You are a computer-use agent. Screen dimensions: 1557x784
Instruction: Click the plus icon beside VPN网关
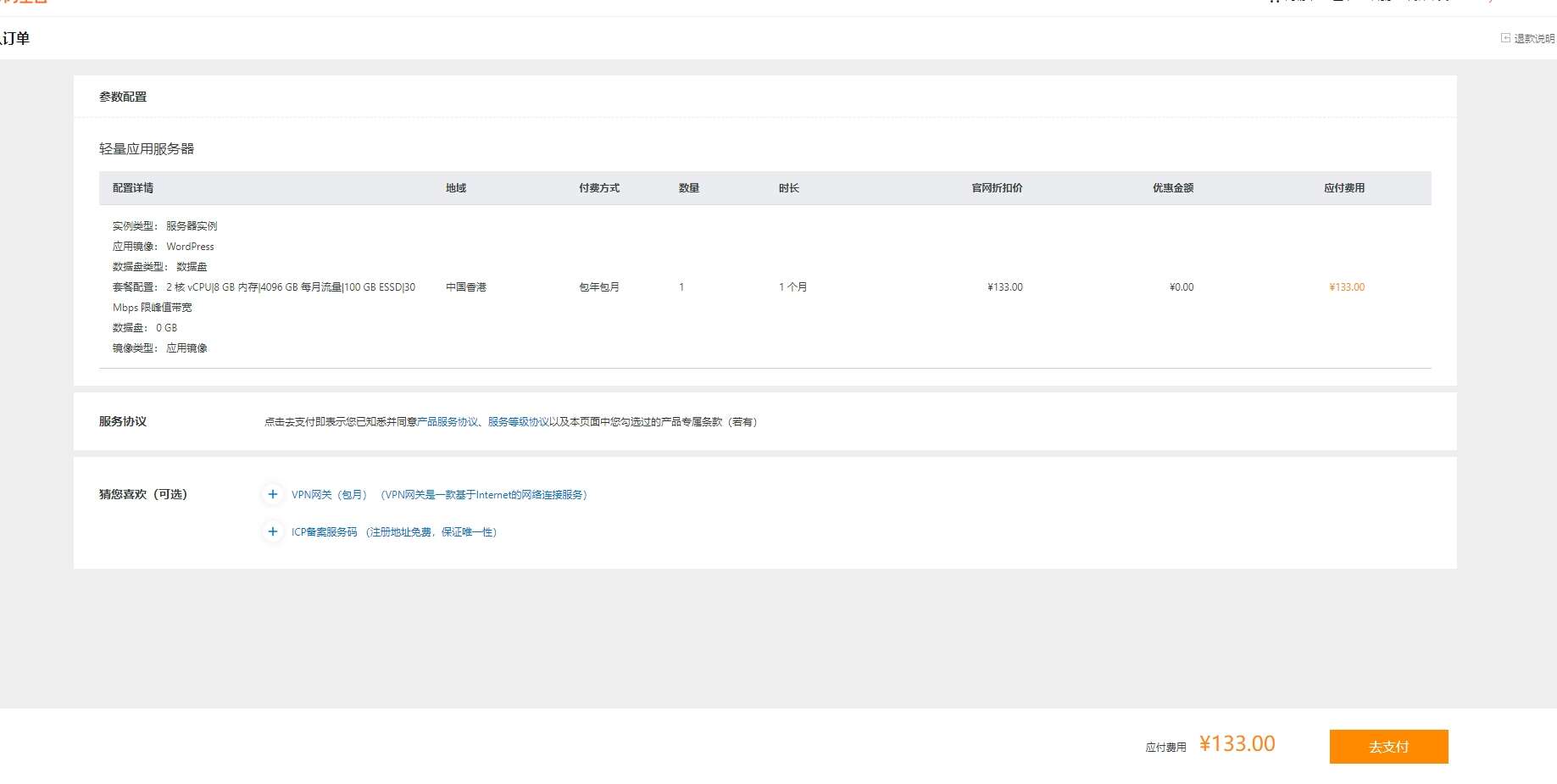(272, 494)
